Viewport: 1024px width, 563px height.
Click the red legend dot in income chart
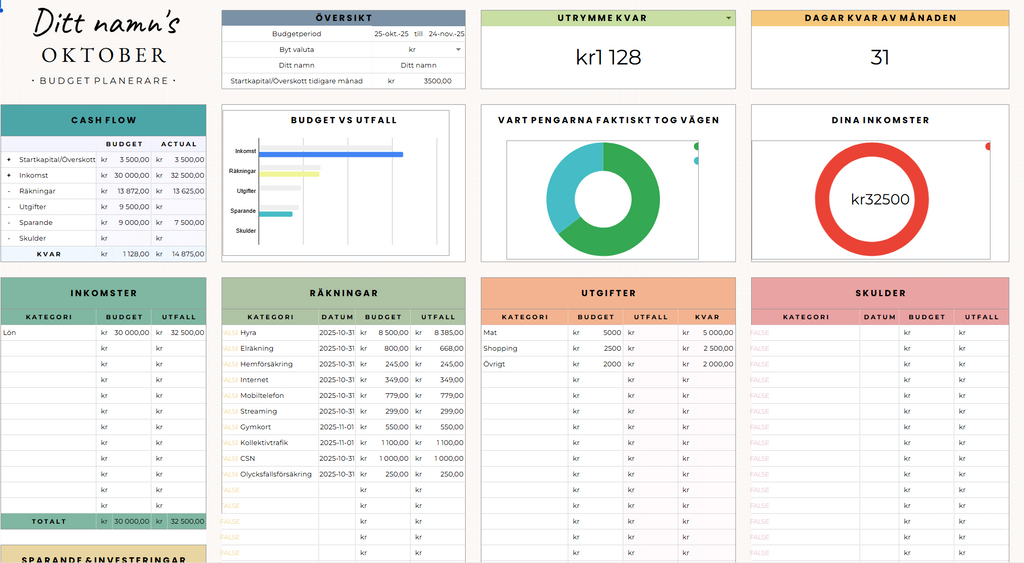(988, 147)
